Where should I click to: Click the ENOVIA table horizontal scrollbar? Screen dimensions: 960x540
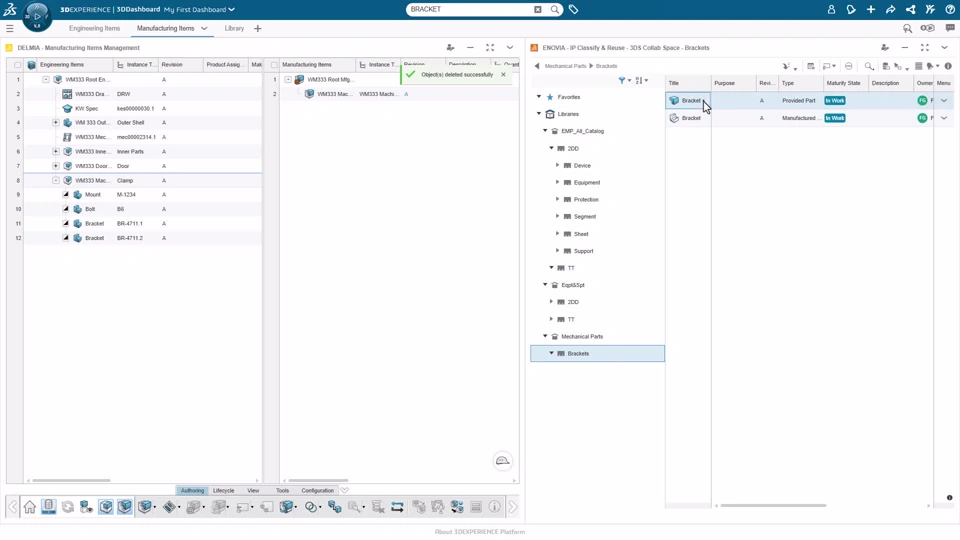[773, 506]
